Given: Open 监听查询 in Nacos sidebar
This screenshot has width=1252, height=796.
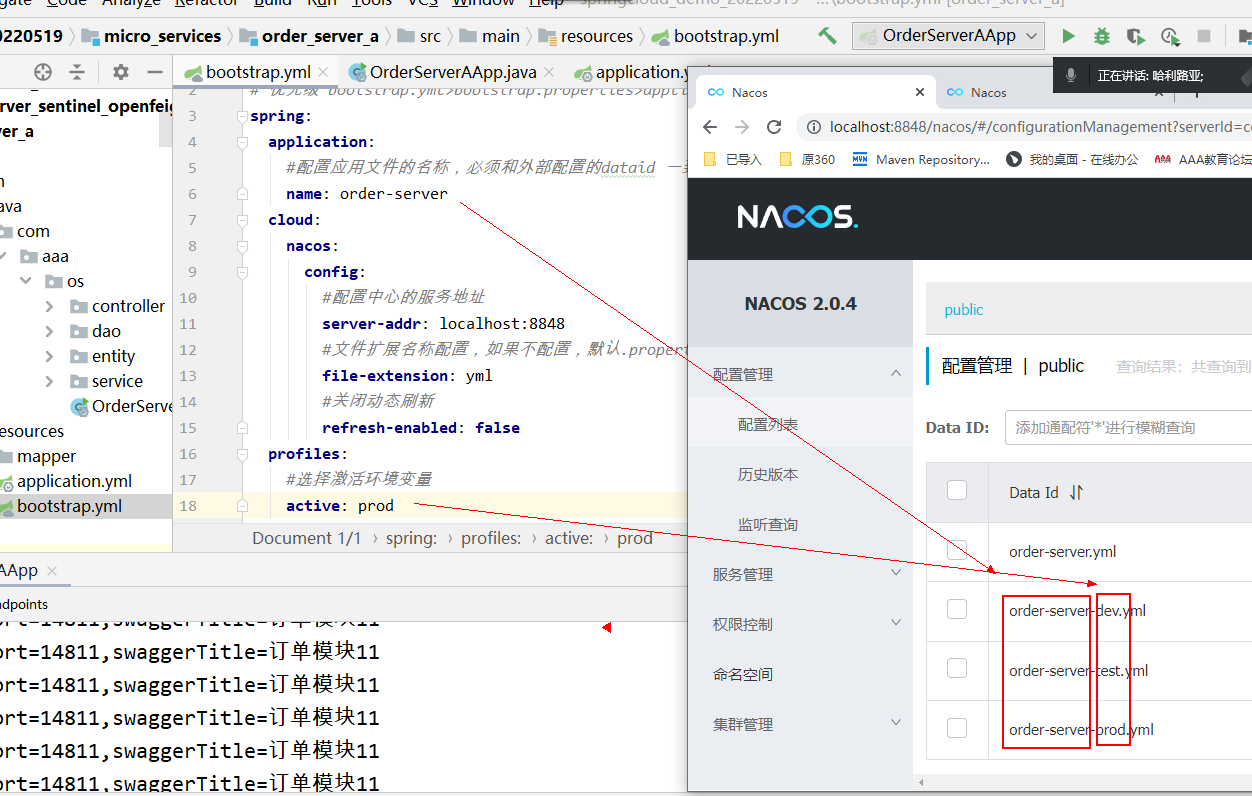Looking at the screenshot, I should (768, 525).
